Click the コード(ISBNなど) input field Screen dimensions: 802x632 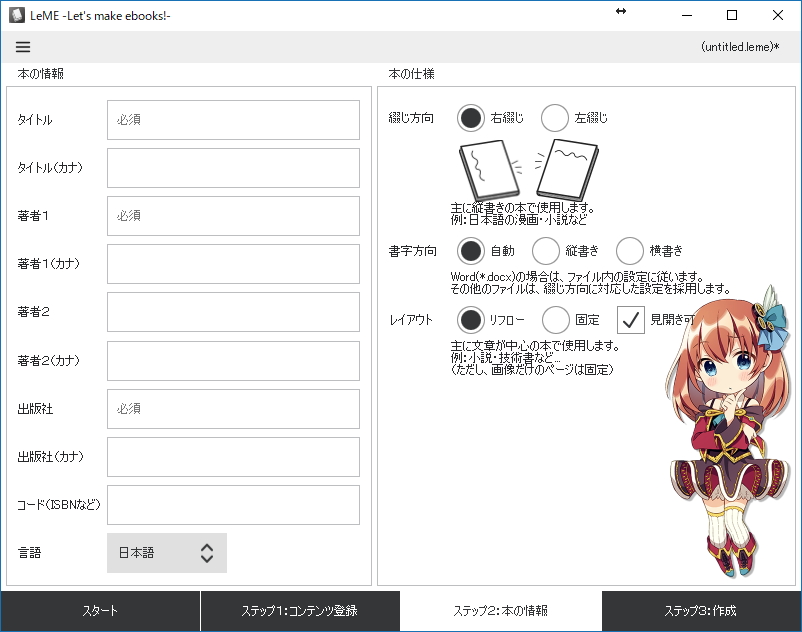click(232, 505)
